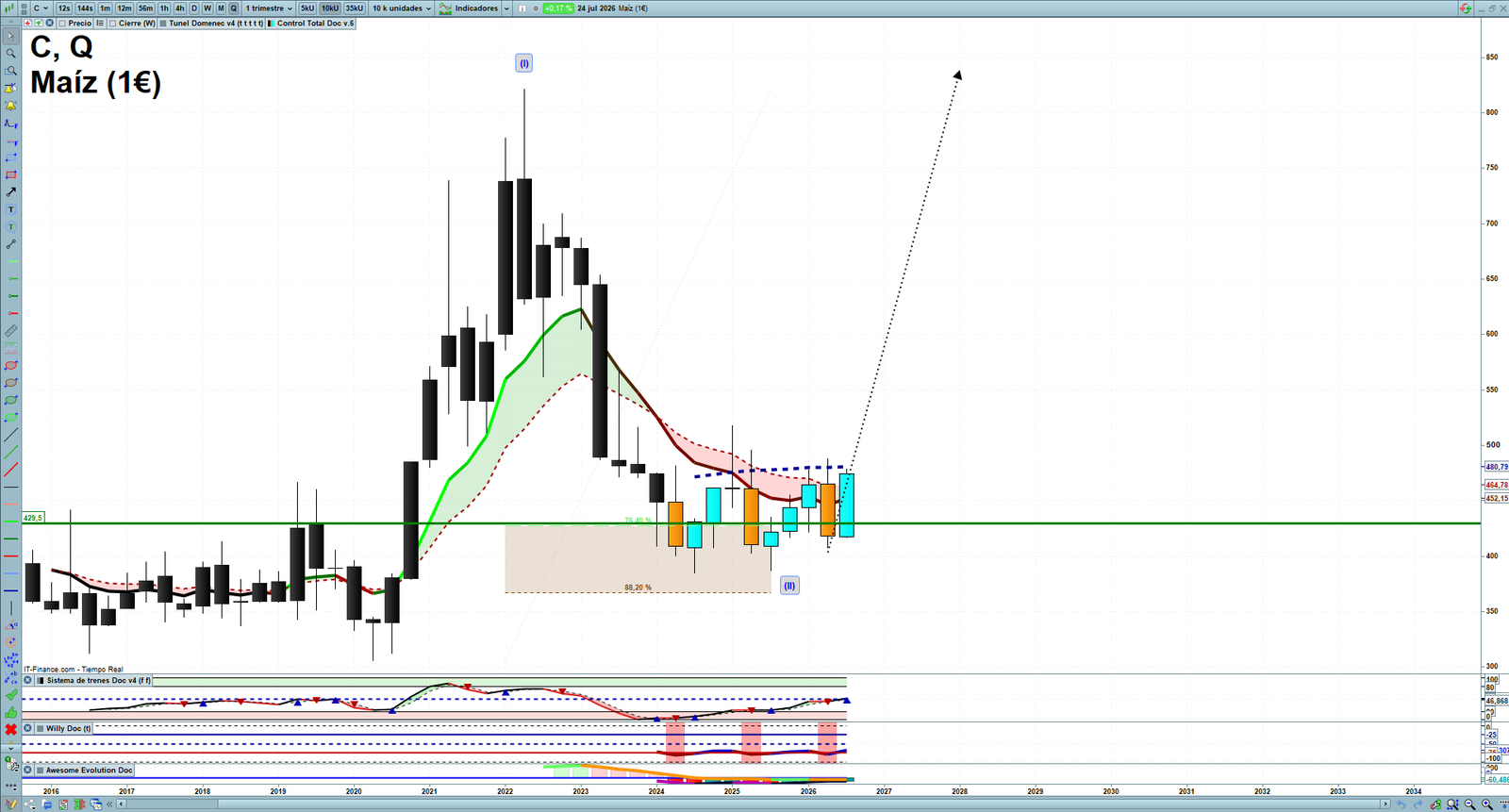Open the 10 k unidades dropdown
Screen dimensions: 1509x812
402,8
